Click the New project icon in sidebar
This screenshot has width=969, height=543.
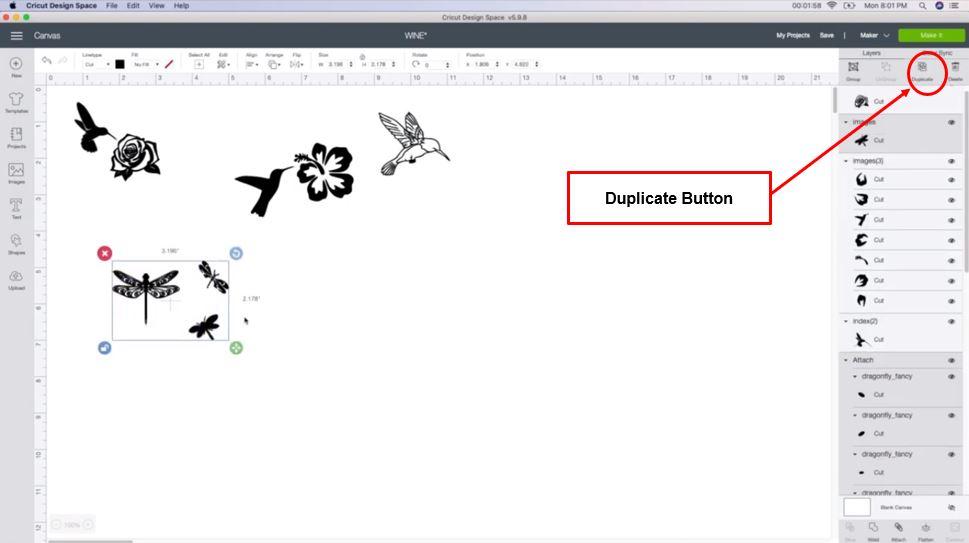(16, 64)
